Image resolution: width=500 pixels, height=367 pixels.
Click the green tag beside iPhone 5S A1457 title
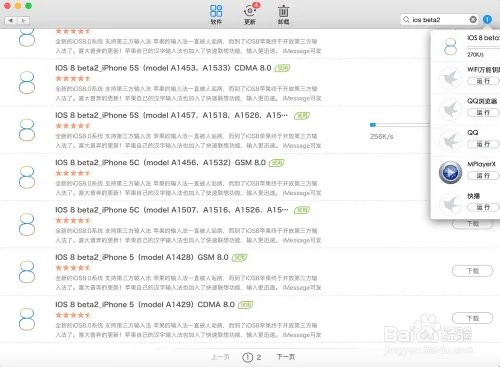[302, 116]
